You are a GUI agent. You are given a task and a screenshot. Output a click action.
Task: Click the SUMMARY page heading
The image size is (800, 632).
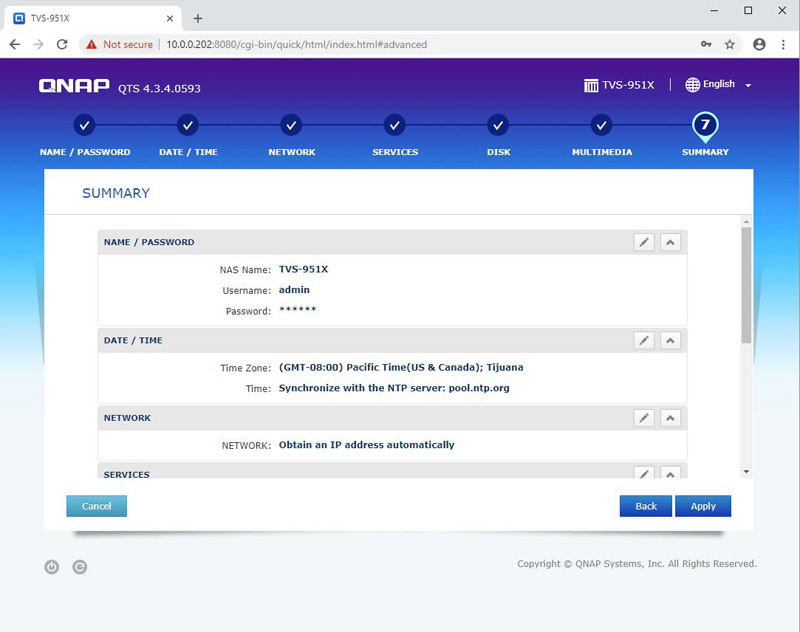pyautogui.click(x=116, y=193)
